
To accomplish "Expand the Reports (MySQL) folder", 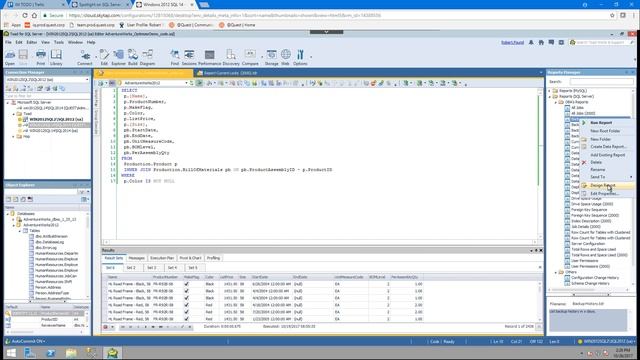I will tap(550, 91).
